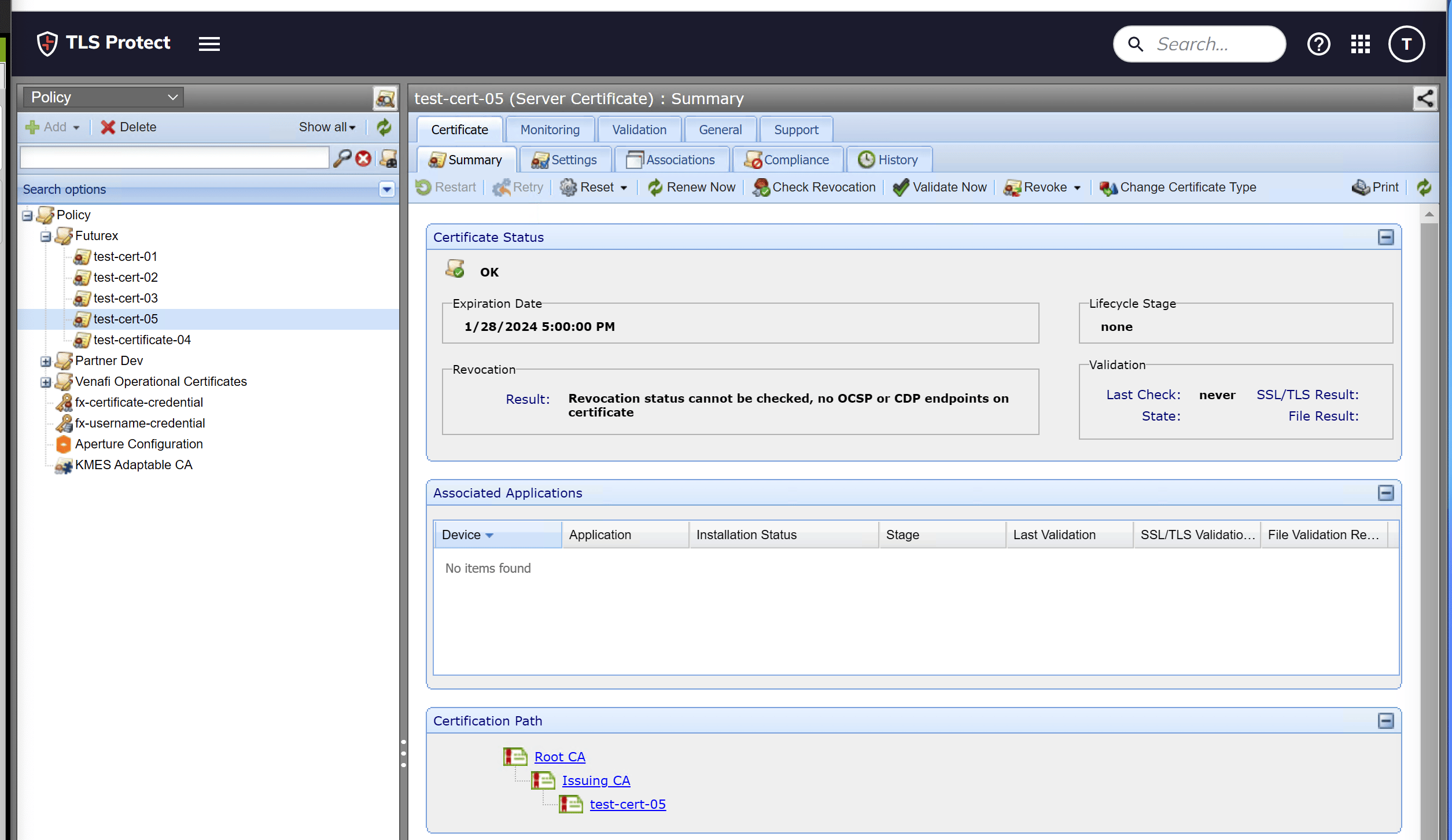Open the Issuing CA link
The height and width of the screenshot is (840, 1452).
[596, 780]
